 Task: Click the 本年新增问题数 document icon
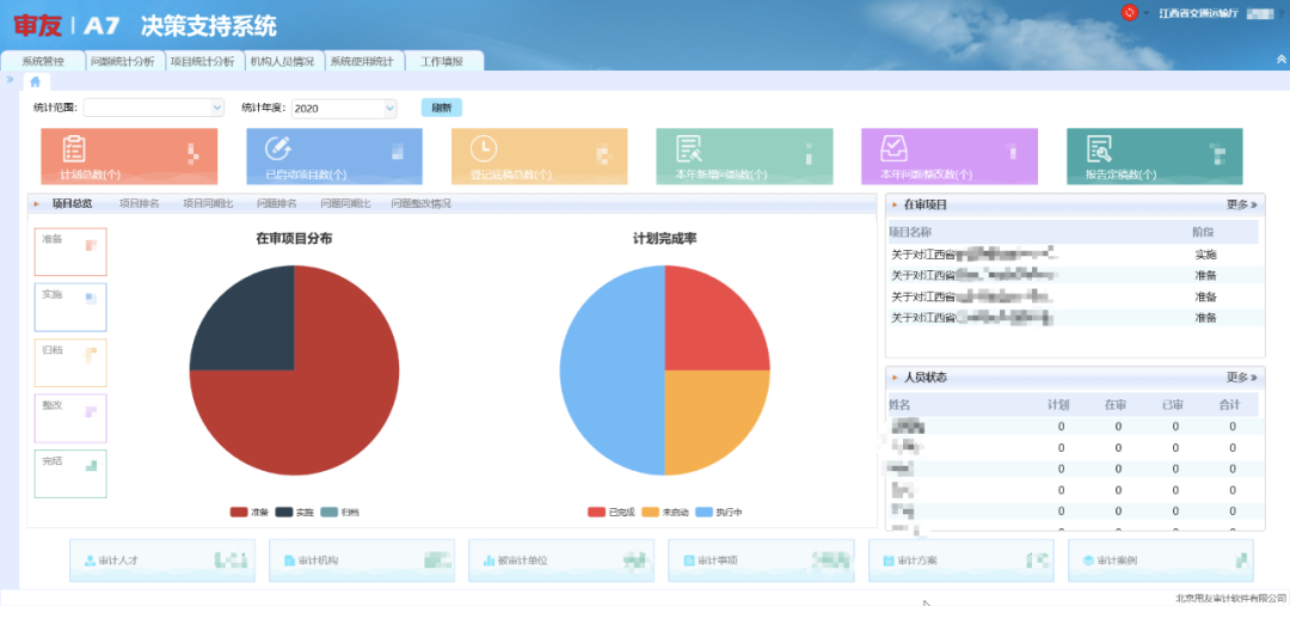coord(689,149)
